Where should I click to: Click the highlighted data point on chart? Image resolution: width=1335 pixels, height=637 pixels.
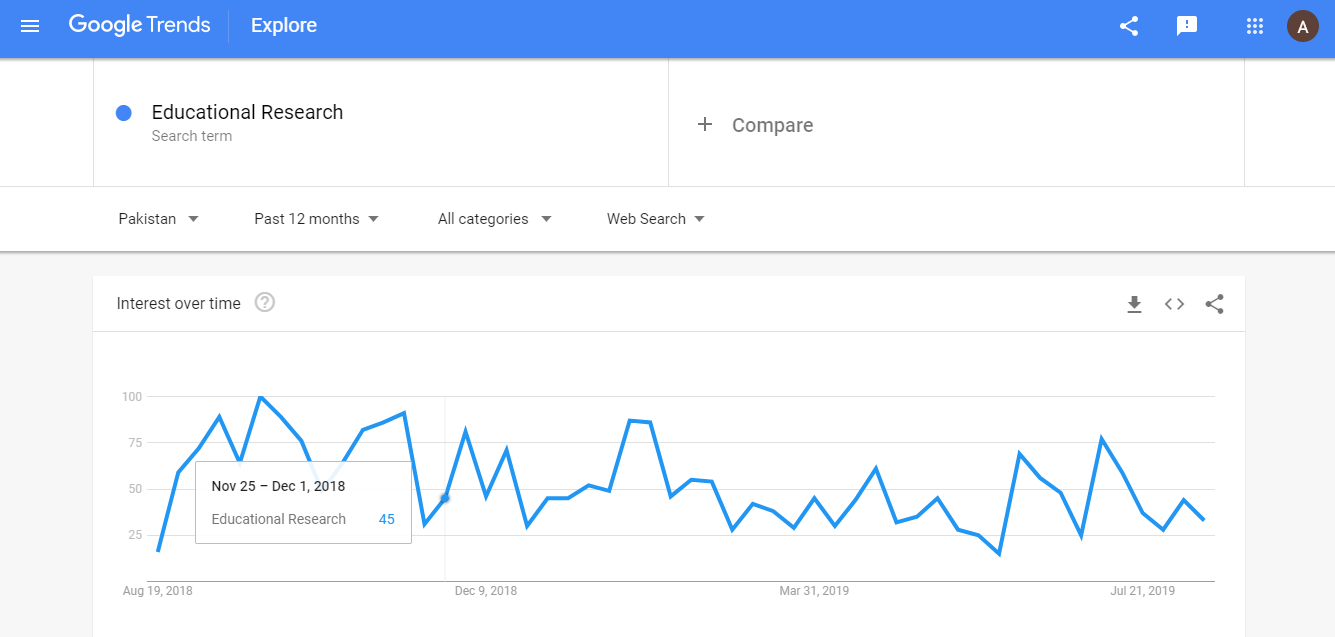tap(445, 498)
